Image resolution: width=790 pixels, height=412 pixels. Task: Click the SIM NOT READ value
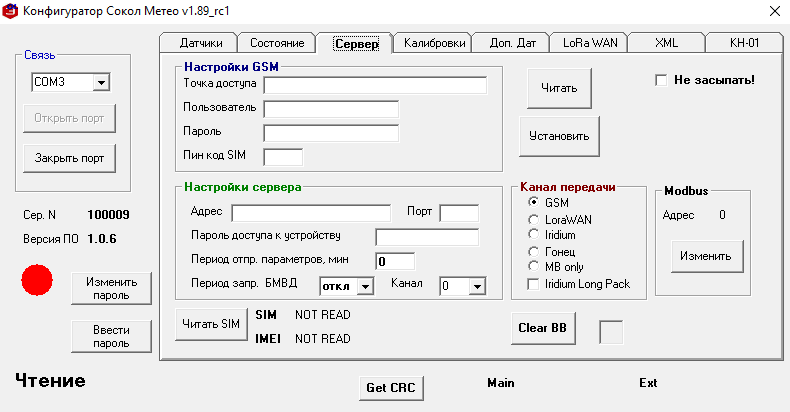click(x=323, y=315)
